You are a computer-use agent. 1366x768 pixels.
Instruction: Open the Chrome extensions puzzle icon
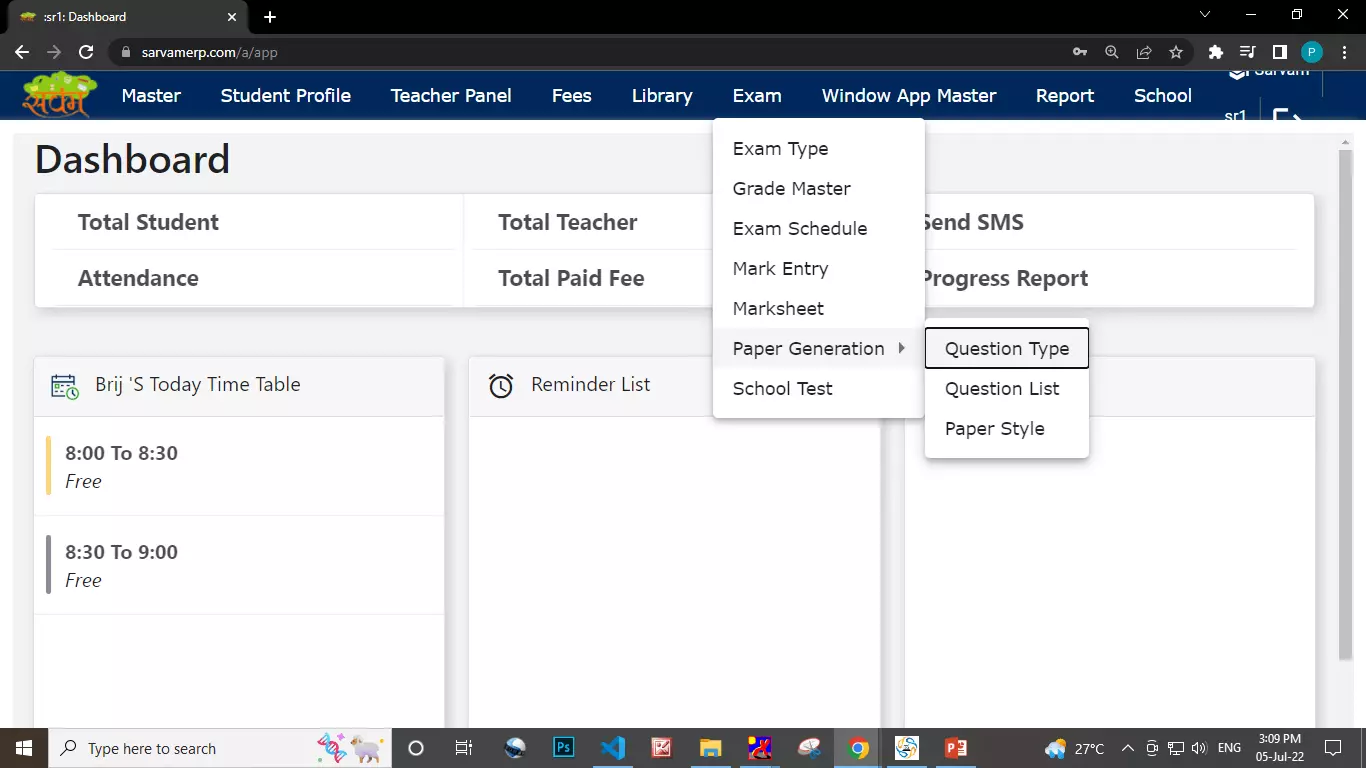tap(1215, 52)
